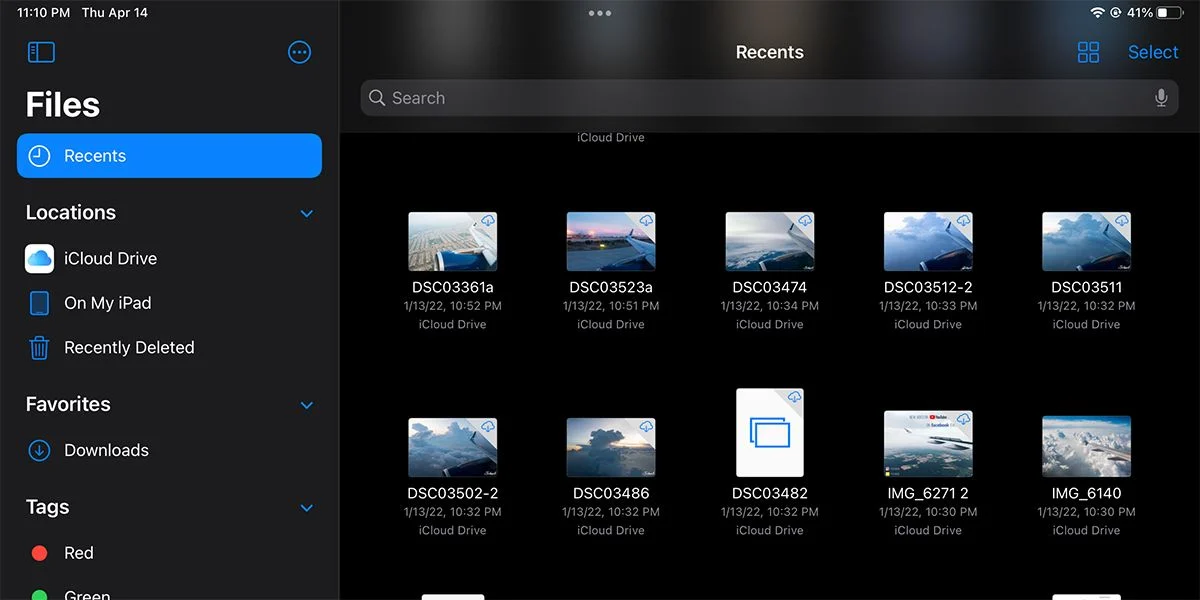Collapse the Tags section
1200x600 pixels.
point(307,508)
